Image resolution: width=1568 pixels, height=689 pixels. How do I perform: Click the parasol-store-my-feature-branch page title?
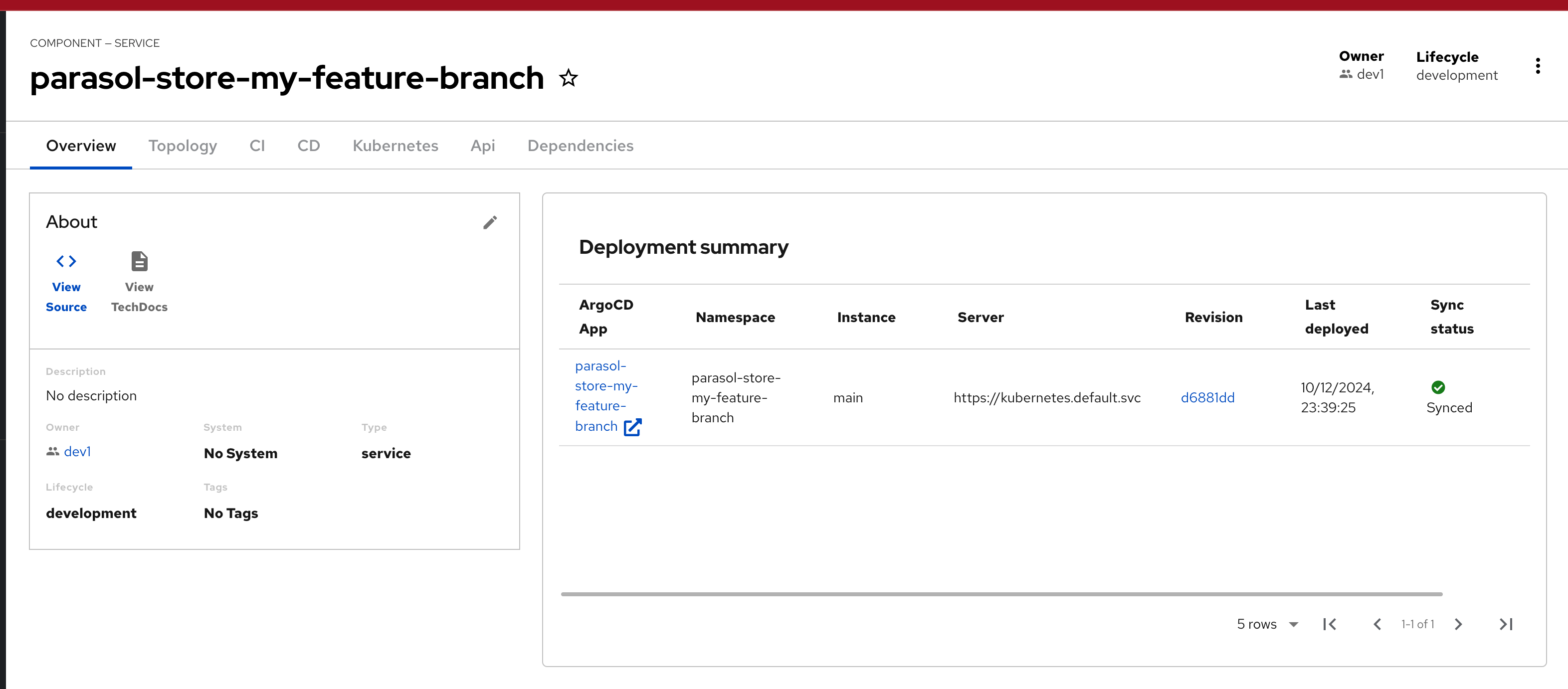[x=287, y=78]
